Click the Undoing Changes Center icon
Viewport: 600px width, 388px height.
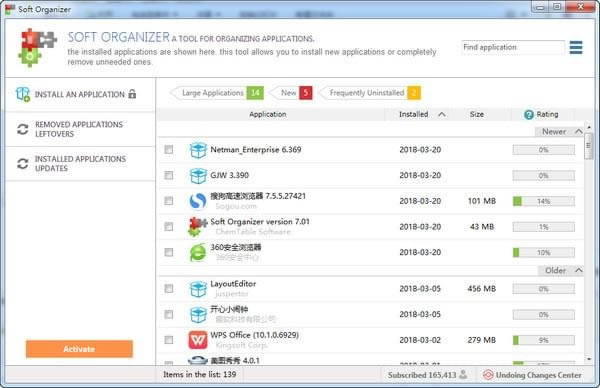coord(488,375)
